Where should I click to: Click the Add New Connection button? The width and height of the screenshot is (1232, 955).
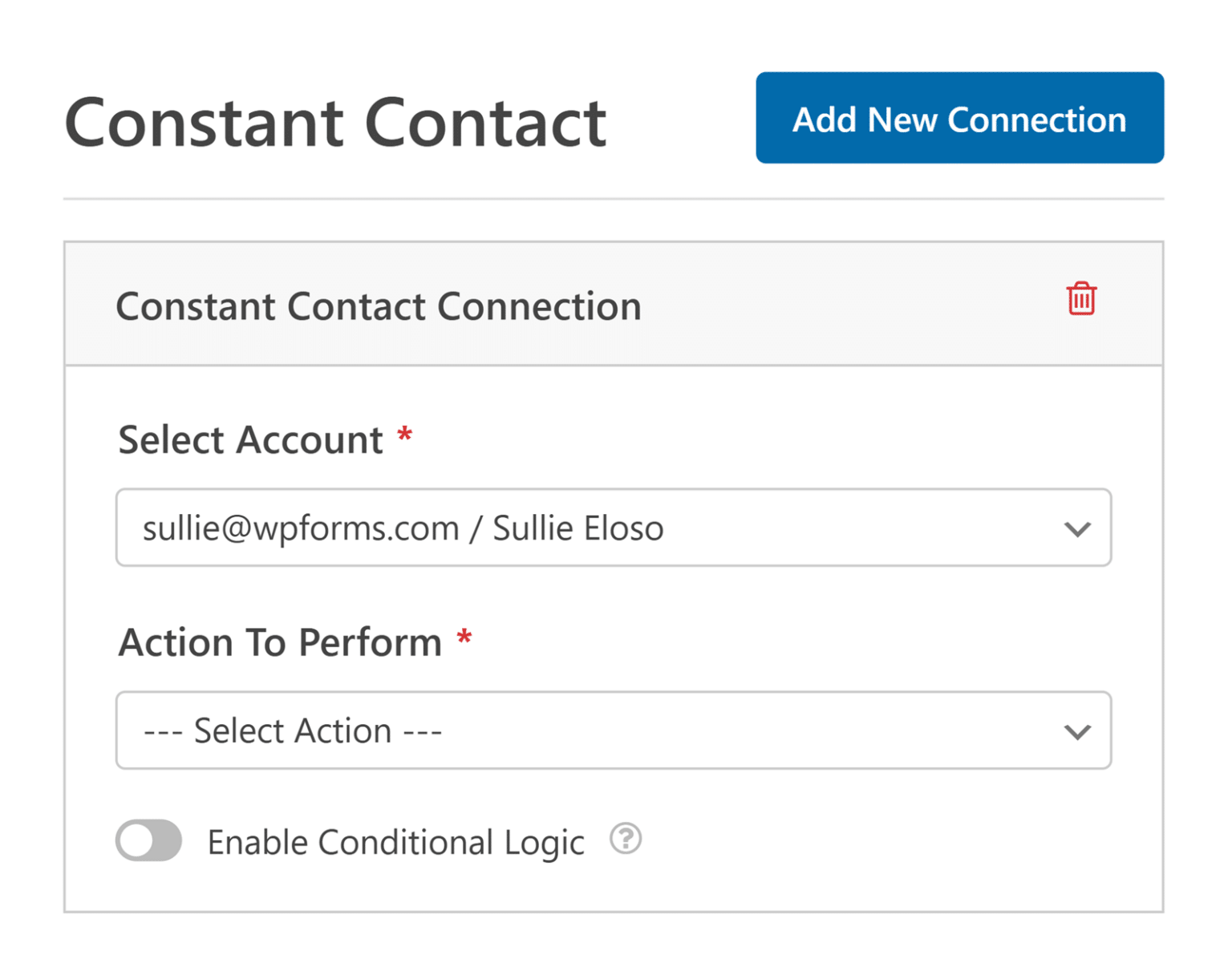tap(959, 118)
